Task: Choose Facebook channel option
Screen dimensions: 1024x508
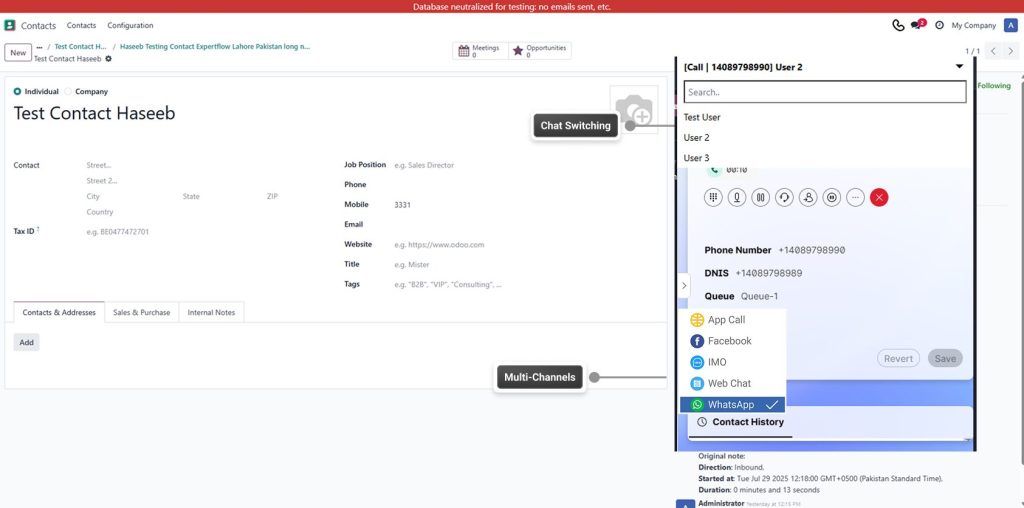Action: (x=733, y=341)
